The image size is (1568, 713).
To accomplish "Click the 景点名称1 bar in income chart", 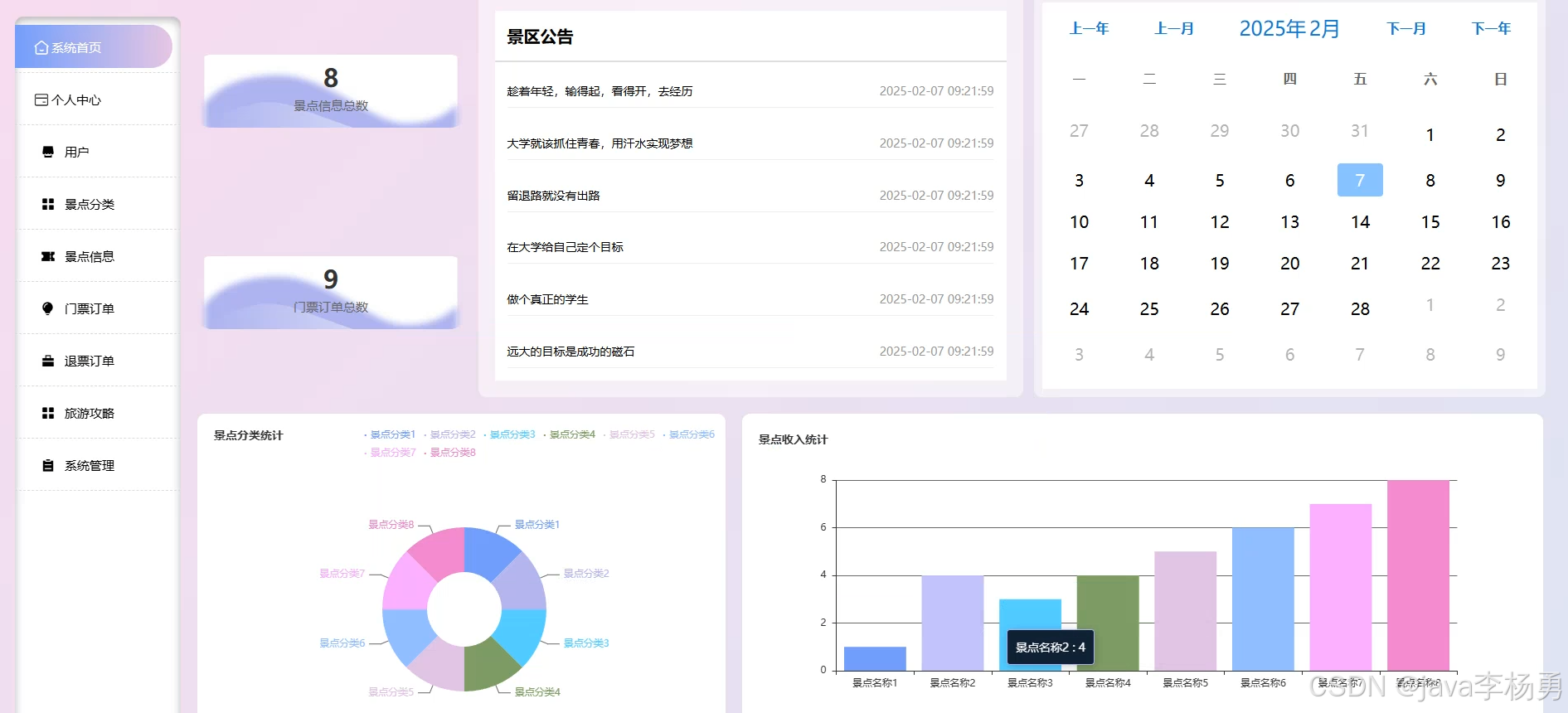I will coord(875,658).
